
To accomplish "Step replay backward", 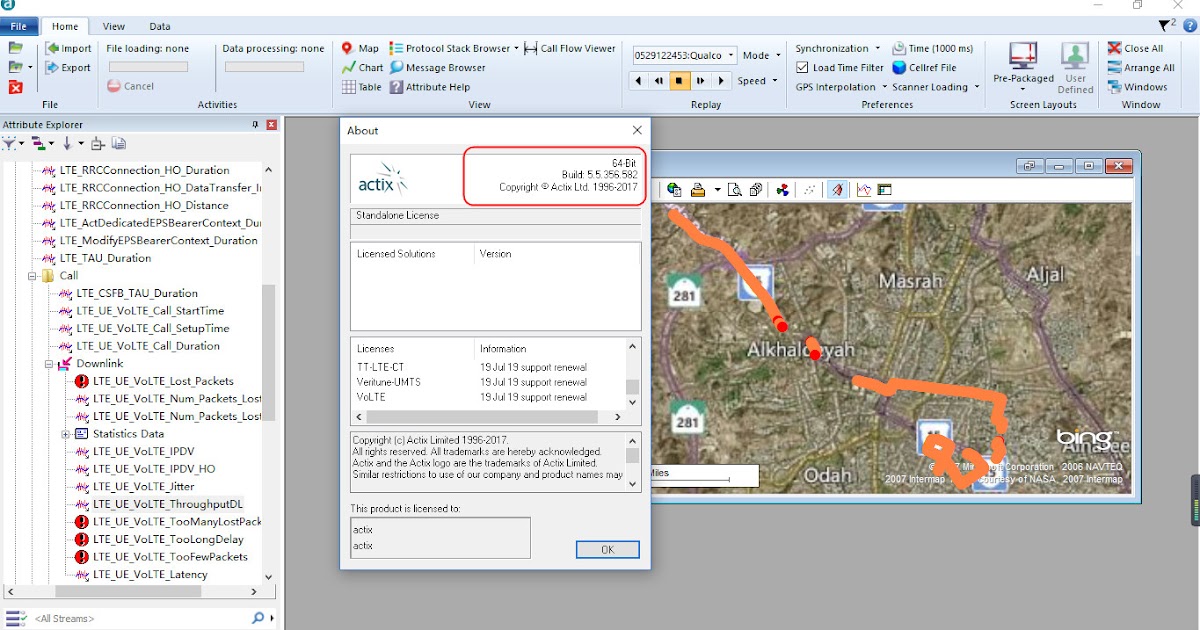I will point(659,81).
